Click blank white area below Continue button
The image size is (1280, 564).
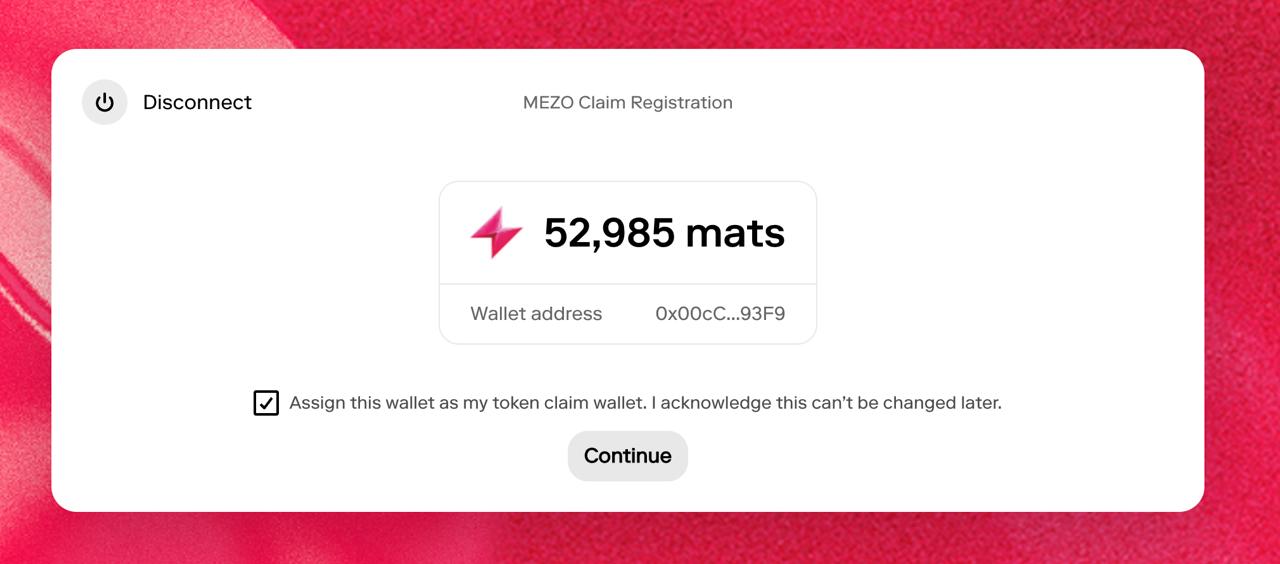(628, 495)
